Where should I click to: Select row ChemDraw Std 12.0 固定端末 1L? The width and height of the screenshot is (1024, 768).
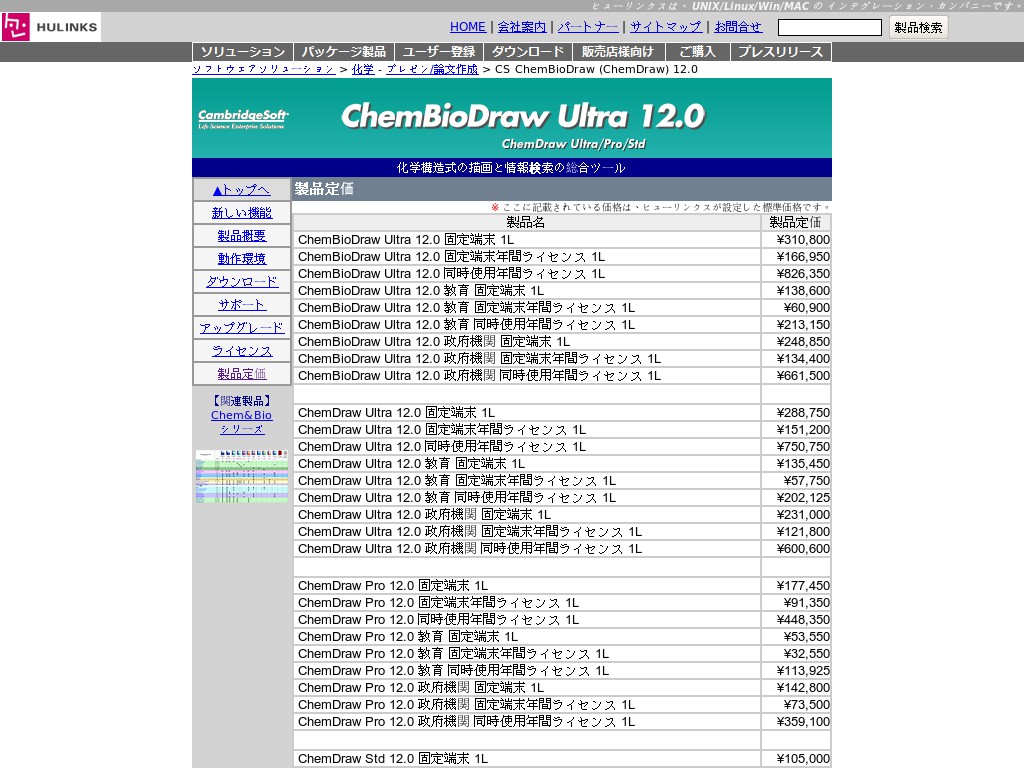tap(526, 759)
